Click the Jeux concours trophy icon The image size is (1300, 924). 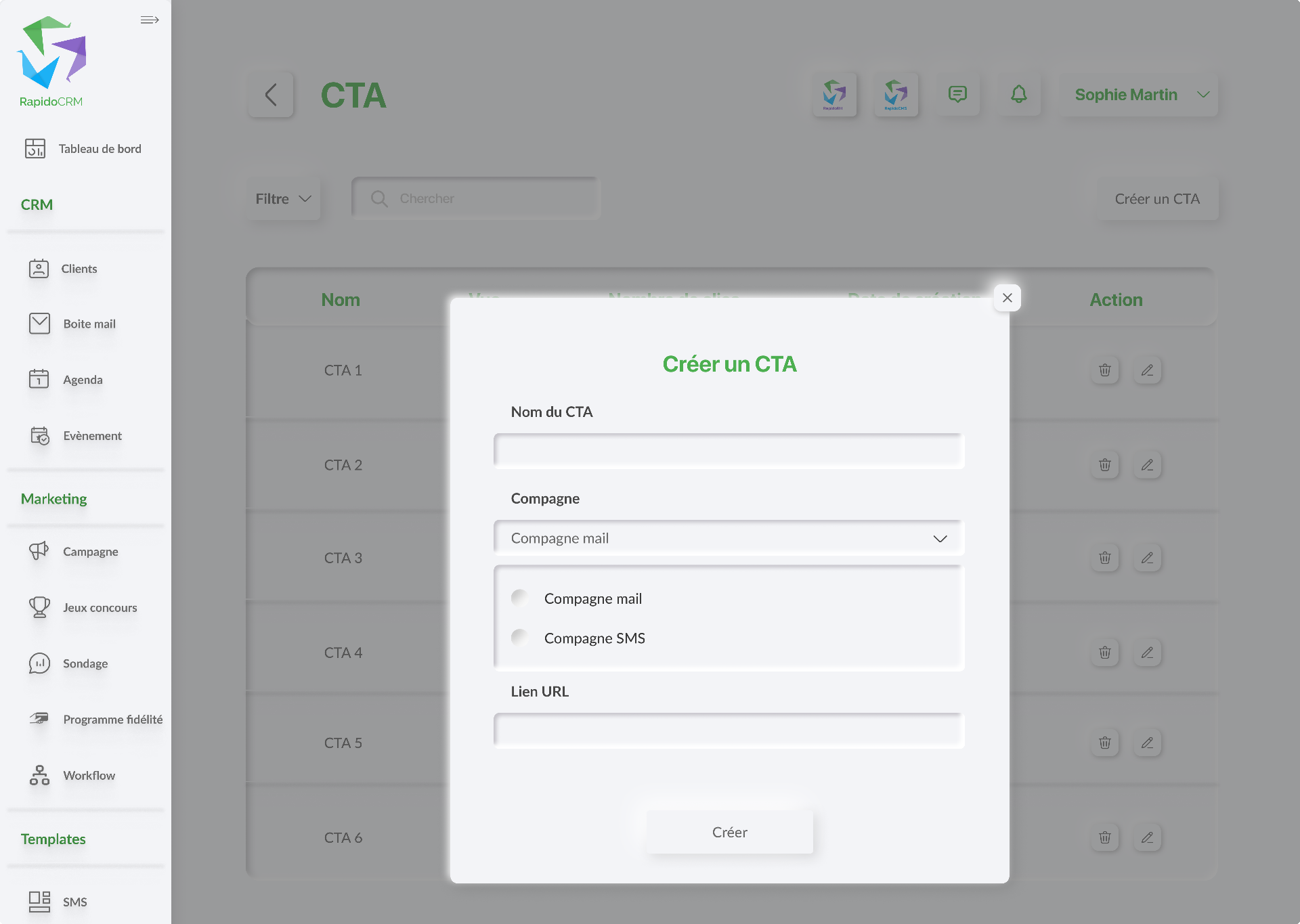[39, 607]
